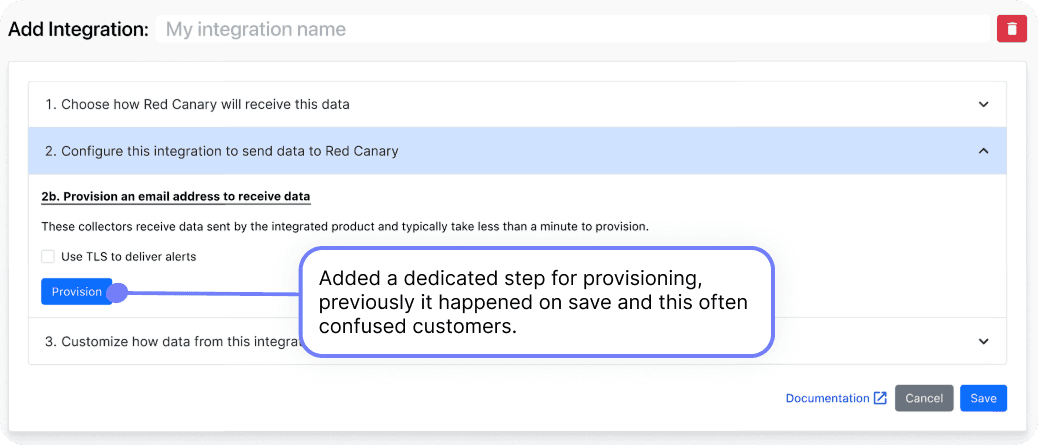Click the purple annotation dot beside Provision

pos(117,292)
